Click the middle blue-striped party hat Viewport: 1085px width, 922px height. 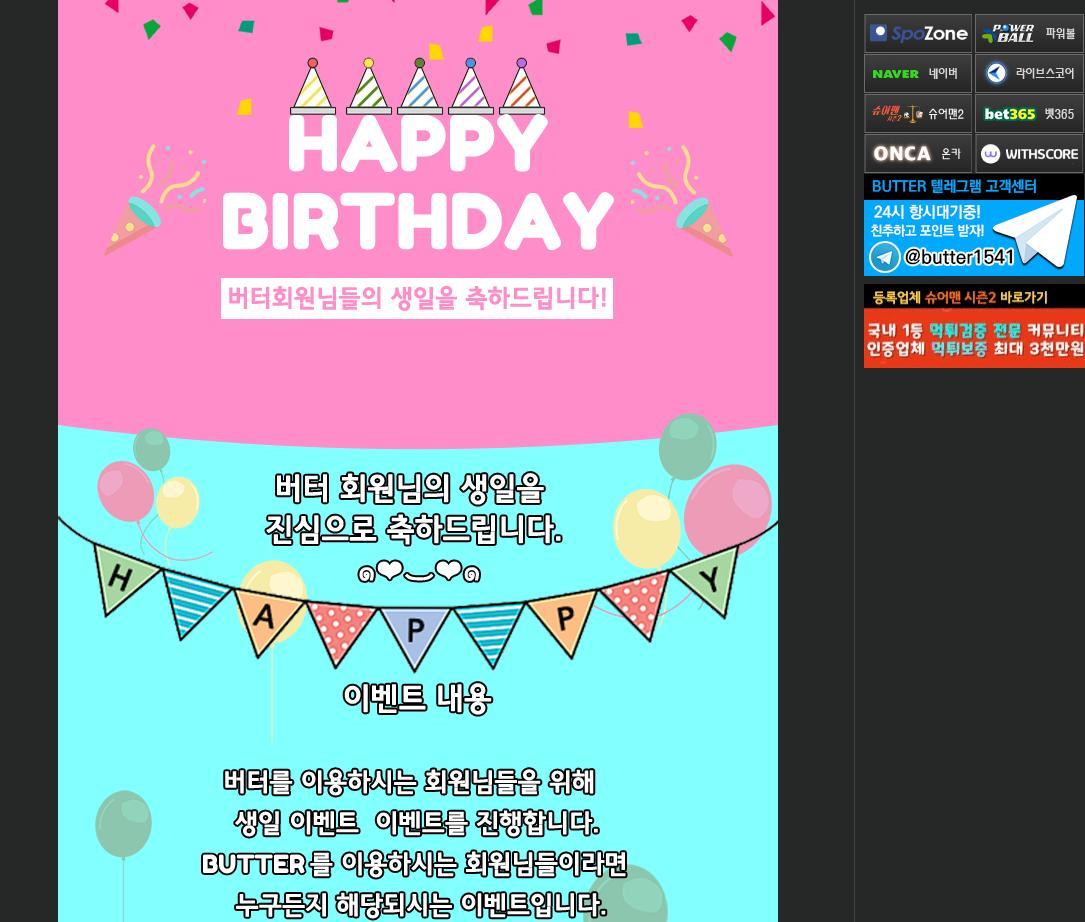coord(419,88)
